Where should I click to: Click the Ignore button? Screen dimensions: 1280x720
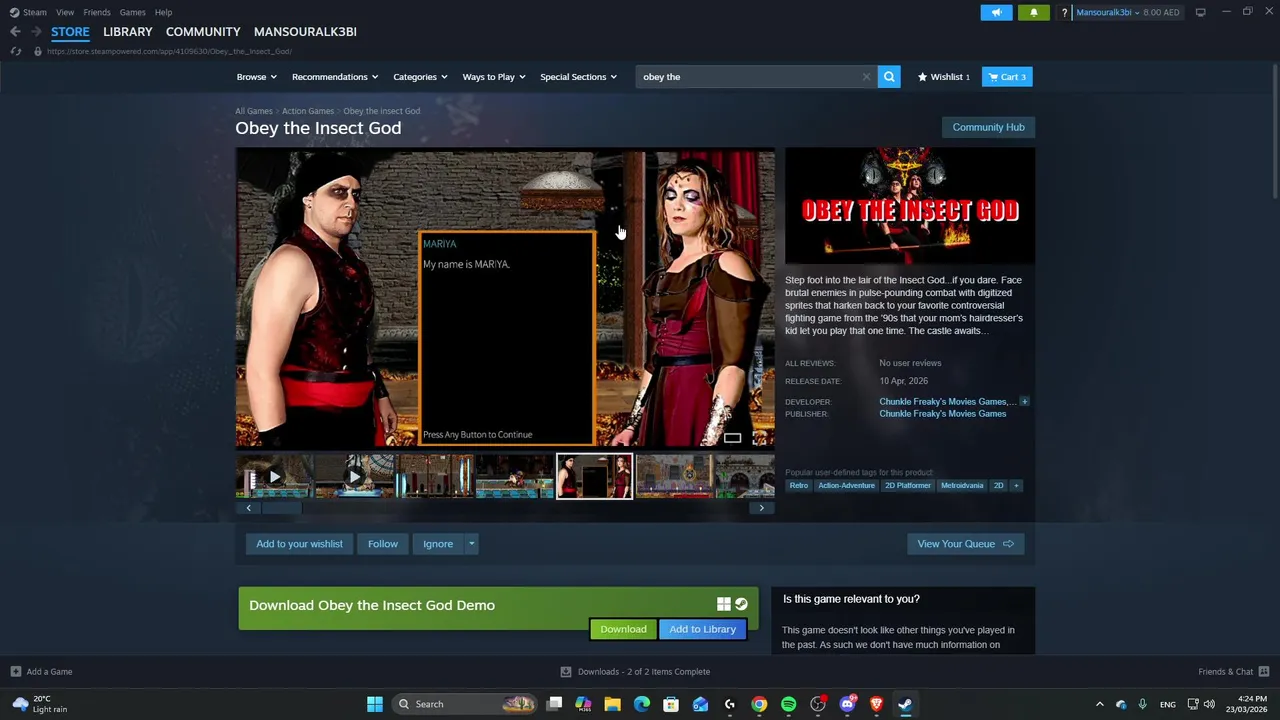coord(438,544)
